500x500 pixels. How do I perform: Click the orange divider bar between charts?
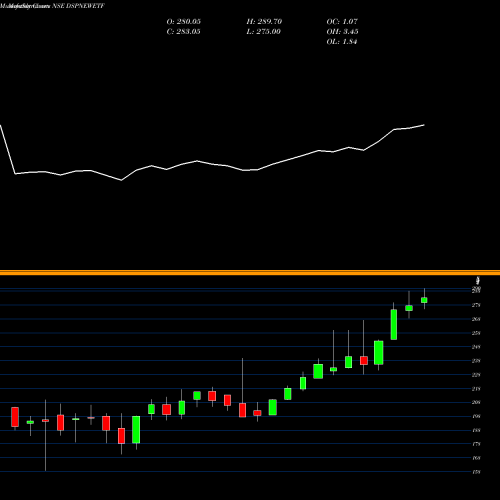click(x=250, y=273)
